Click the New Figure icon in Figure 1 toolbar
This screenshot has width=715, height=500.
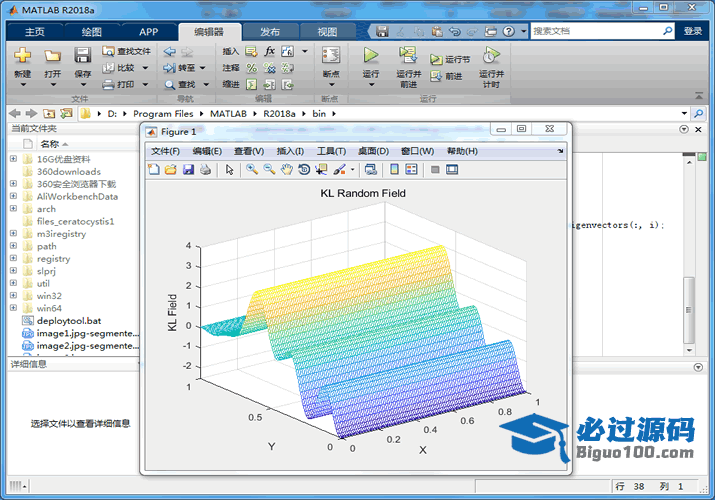tap(154, 170)
